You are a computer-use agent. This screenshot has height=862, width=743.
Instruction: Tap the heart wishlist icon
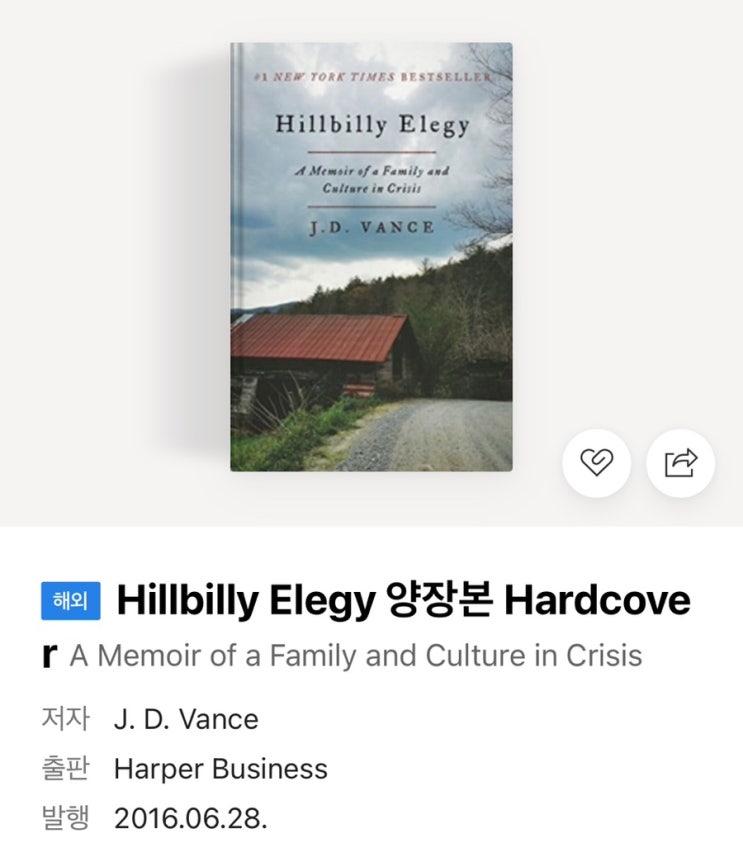pyautogui.click(x=596, y=463)
